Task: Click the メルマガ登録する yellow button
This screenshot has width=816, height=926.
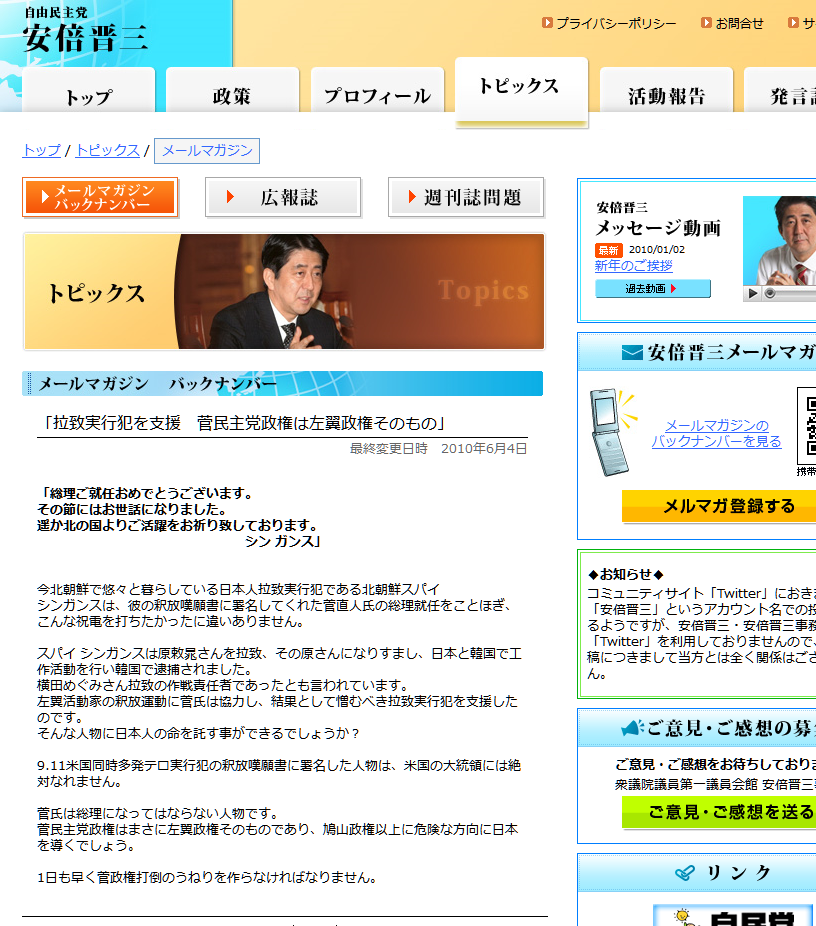Action: [719, 506]
